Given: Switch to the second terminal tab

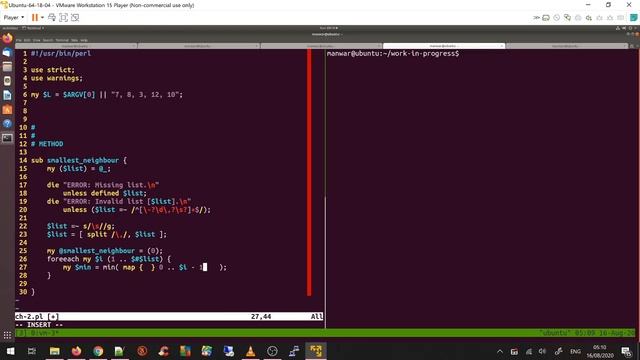Looking at the screenshot, I should [x=198, y=46].
